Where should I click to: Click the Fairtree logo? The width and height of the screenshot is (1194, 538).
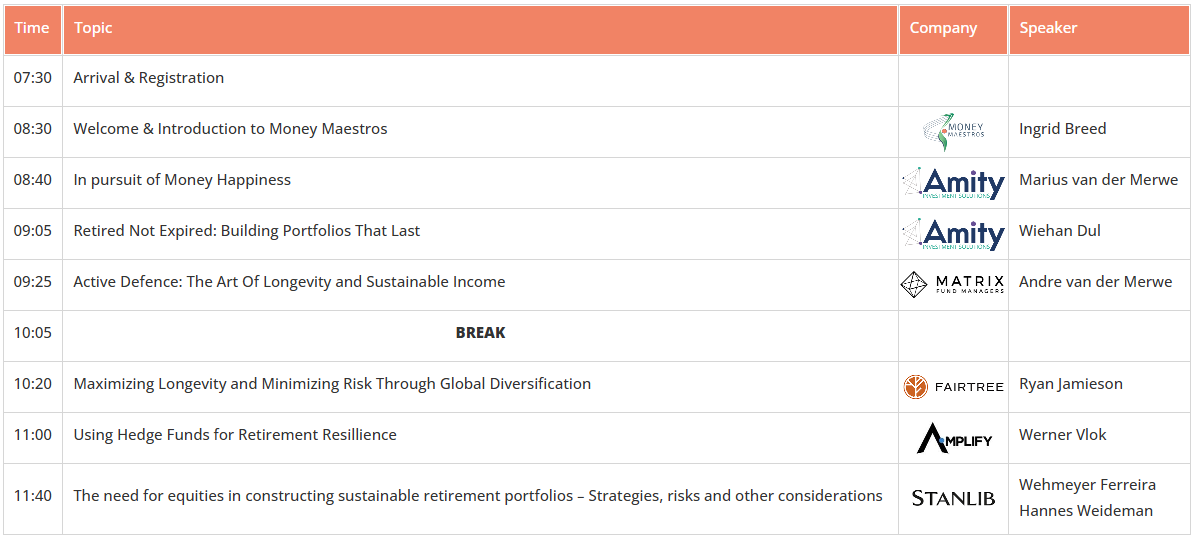(953, 387)
